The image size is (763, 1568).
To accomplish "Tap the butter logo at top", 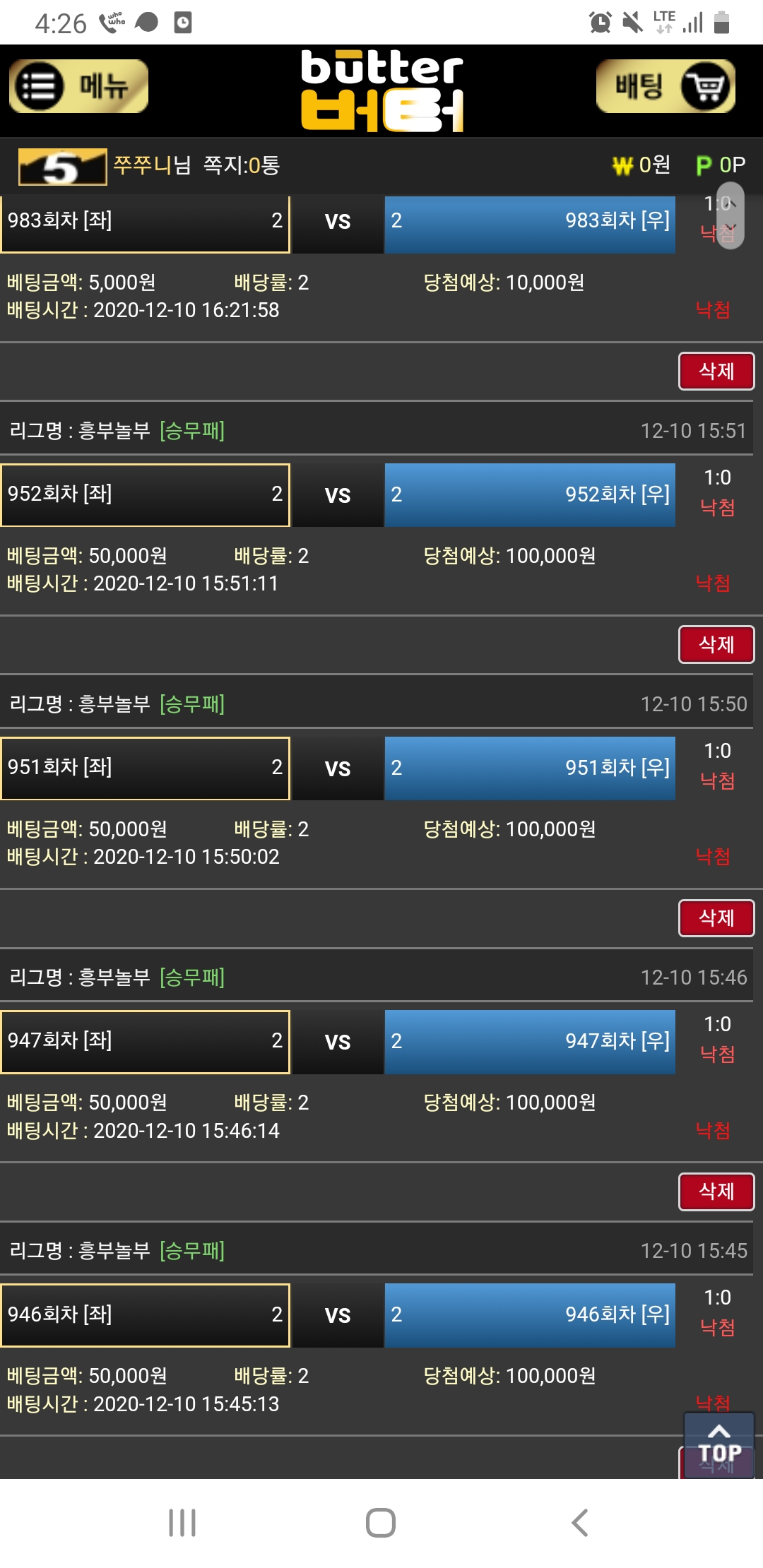I will click(381, 90).
